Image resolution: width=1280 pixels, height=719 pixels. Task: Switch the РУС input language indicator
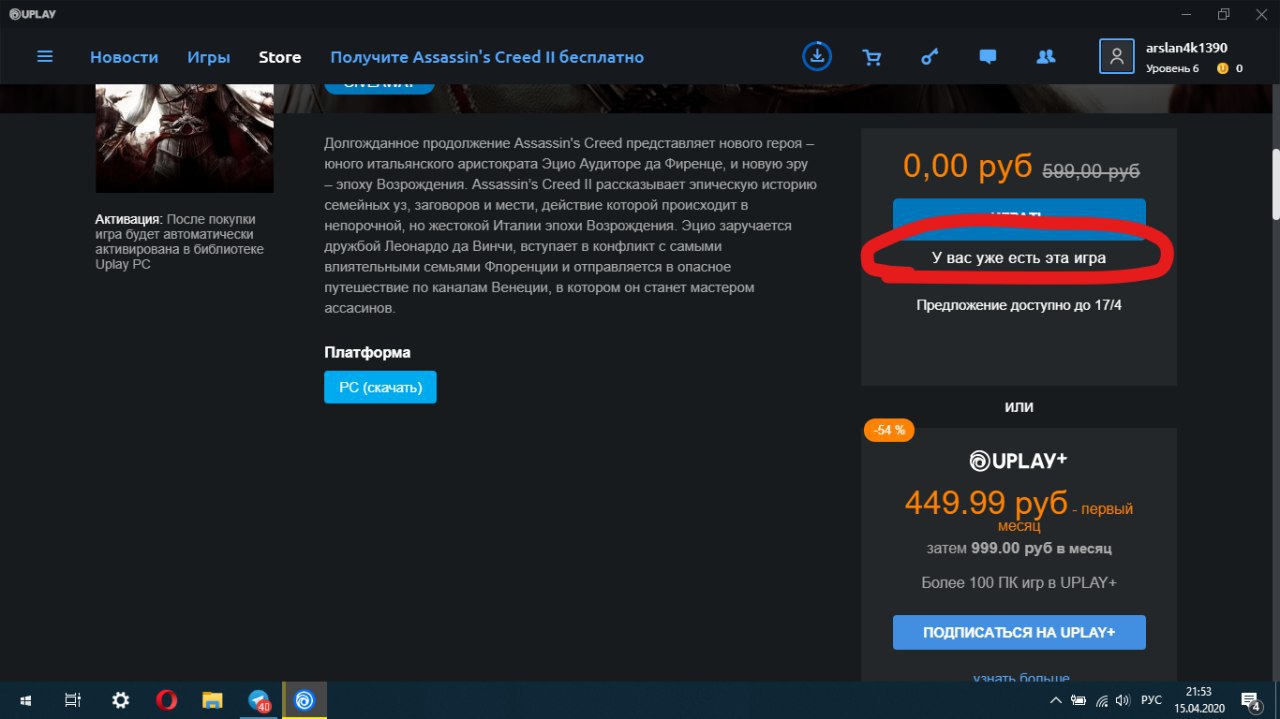tap(1151, 701)
